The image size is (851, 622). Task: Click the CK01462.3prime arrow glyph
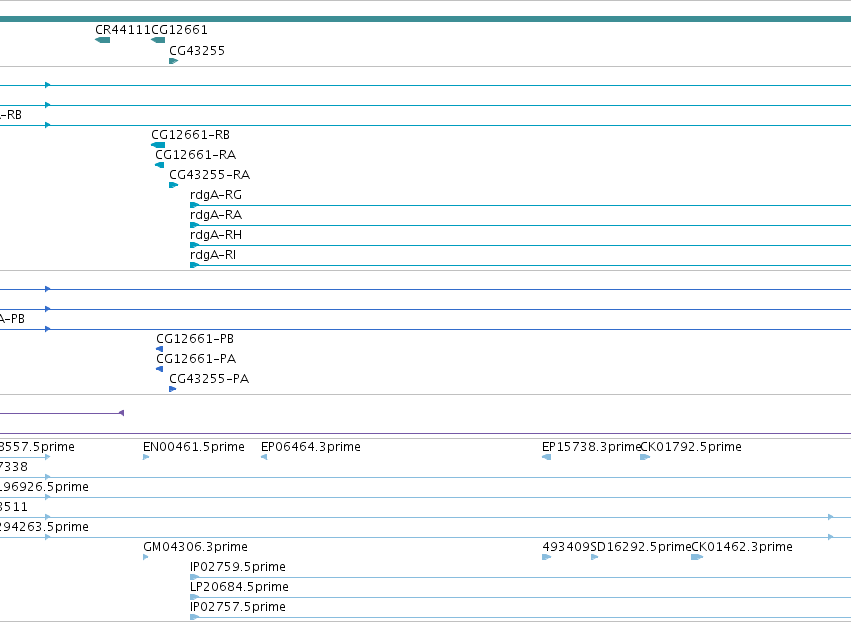pyautogui.click(x=697, y=557)
